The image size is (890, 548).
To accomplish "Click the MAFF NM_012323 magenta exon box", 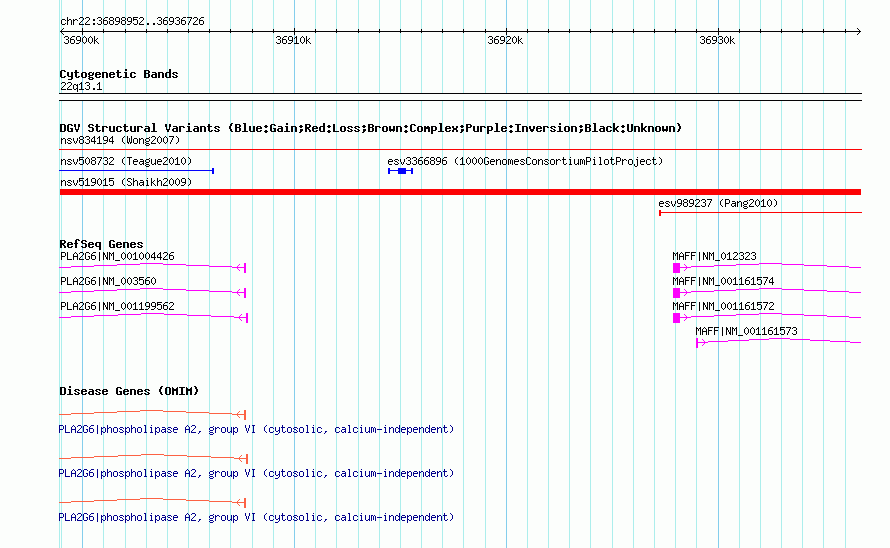I will point(676,268).
